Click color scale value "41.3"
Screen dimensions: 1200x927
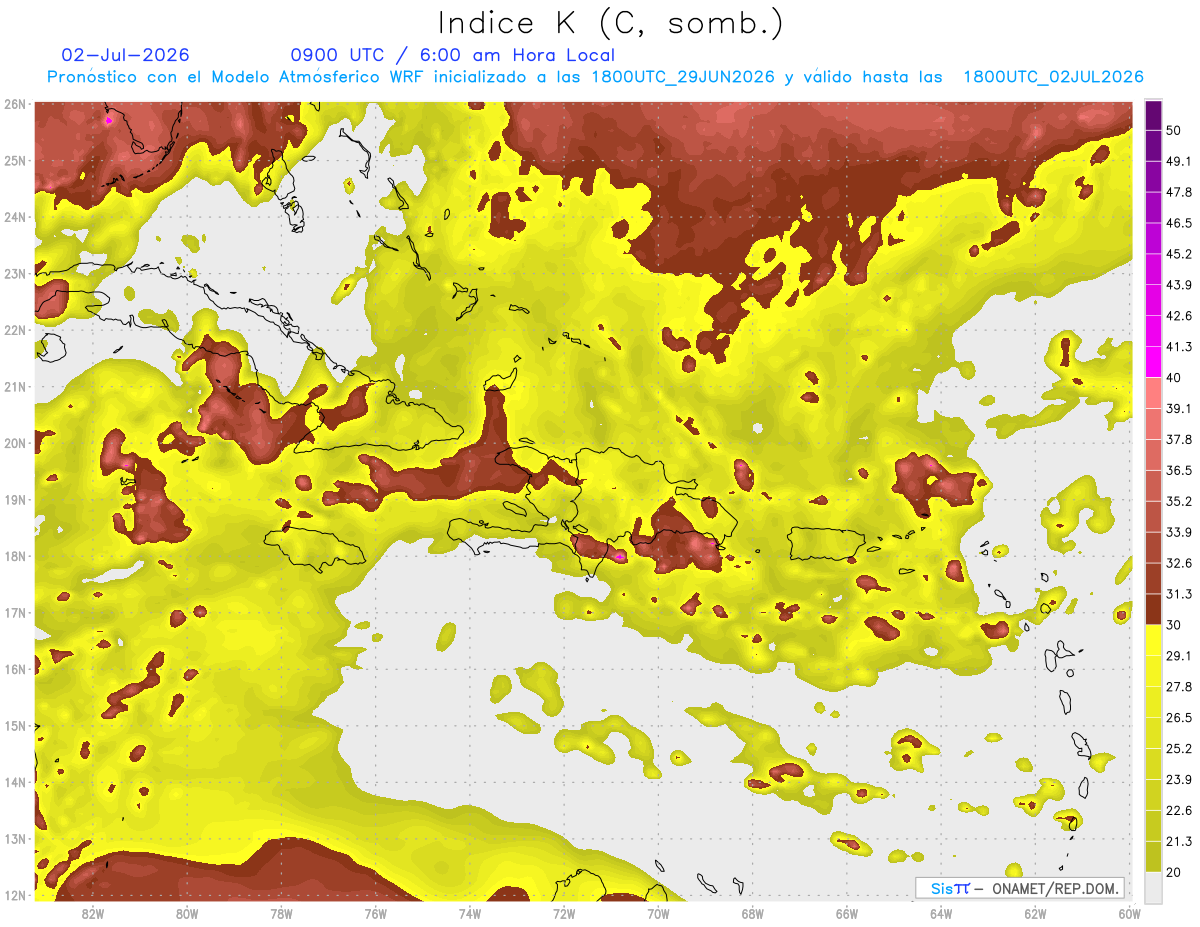point(1179,347)
